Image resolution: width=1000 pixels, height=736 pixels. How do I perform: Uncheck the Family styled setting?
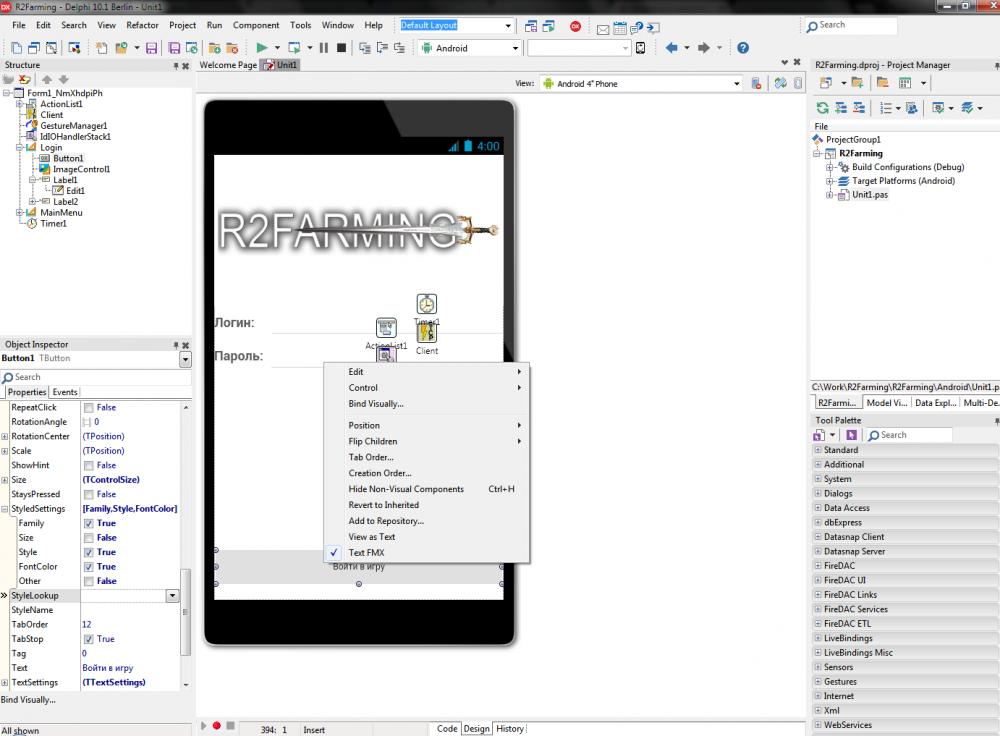point(89,524)
